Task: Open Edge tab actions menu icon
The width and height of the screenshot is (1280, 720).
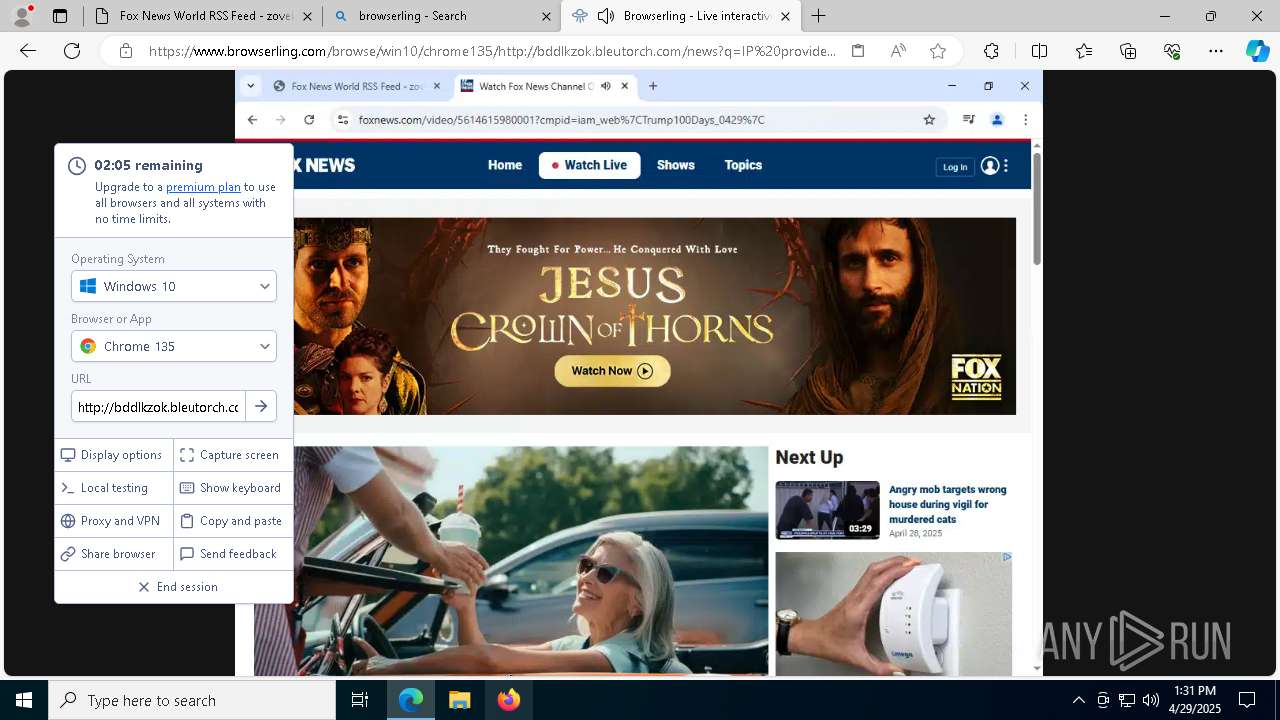Action: click(x=60, y=16)
